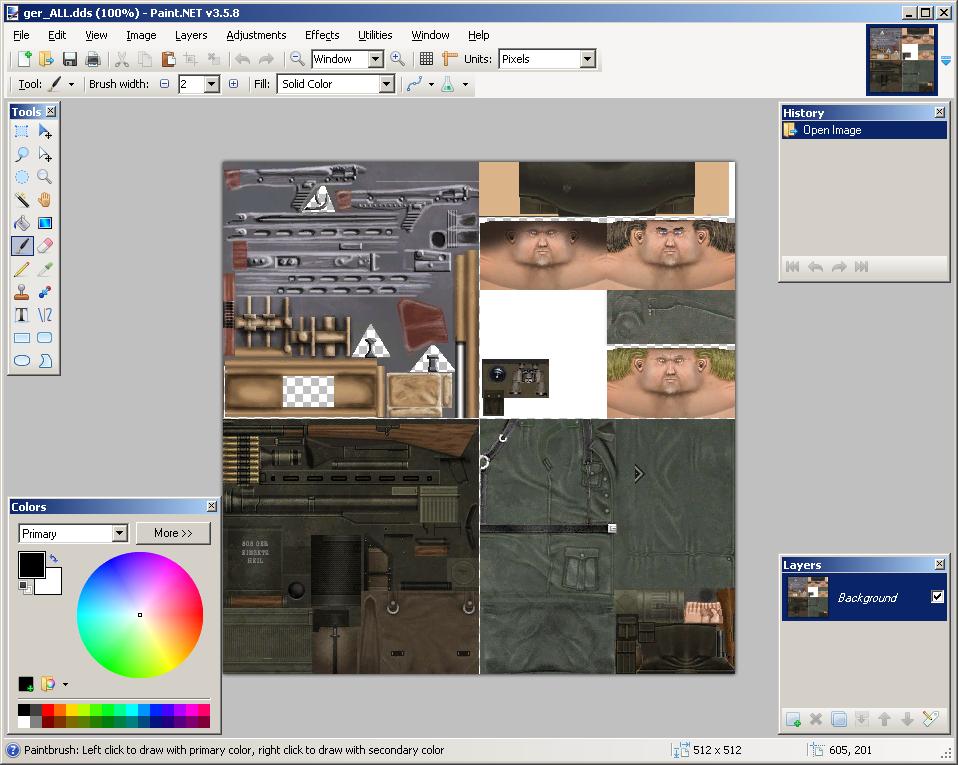Select the Freeform Shape tool
The width and height of the screenshot is (958, 765).
click(x=45, y=361)
